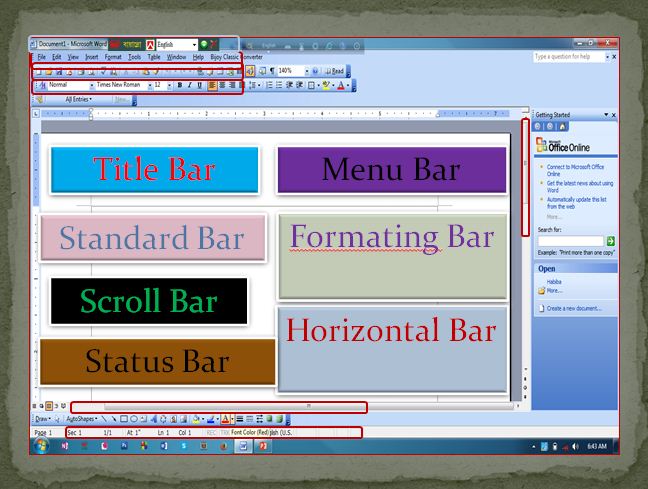The width and height of the screenshot is (648, 489).
Task: Click the Line Style icon in Drawing toolbar
Action: coord(240,419)
